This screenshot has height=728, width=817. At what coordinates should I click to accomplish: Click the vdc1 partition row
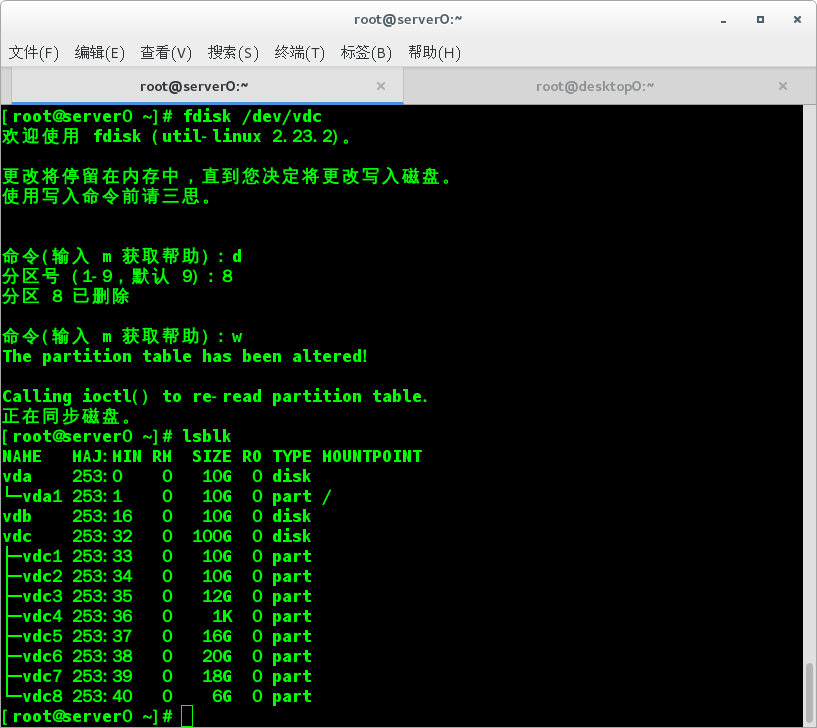point(157,556)
